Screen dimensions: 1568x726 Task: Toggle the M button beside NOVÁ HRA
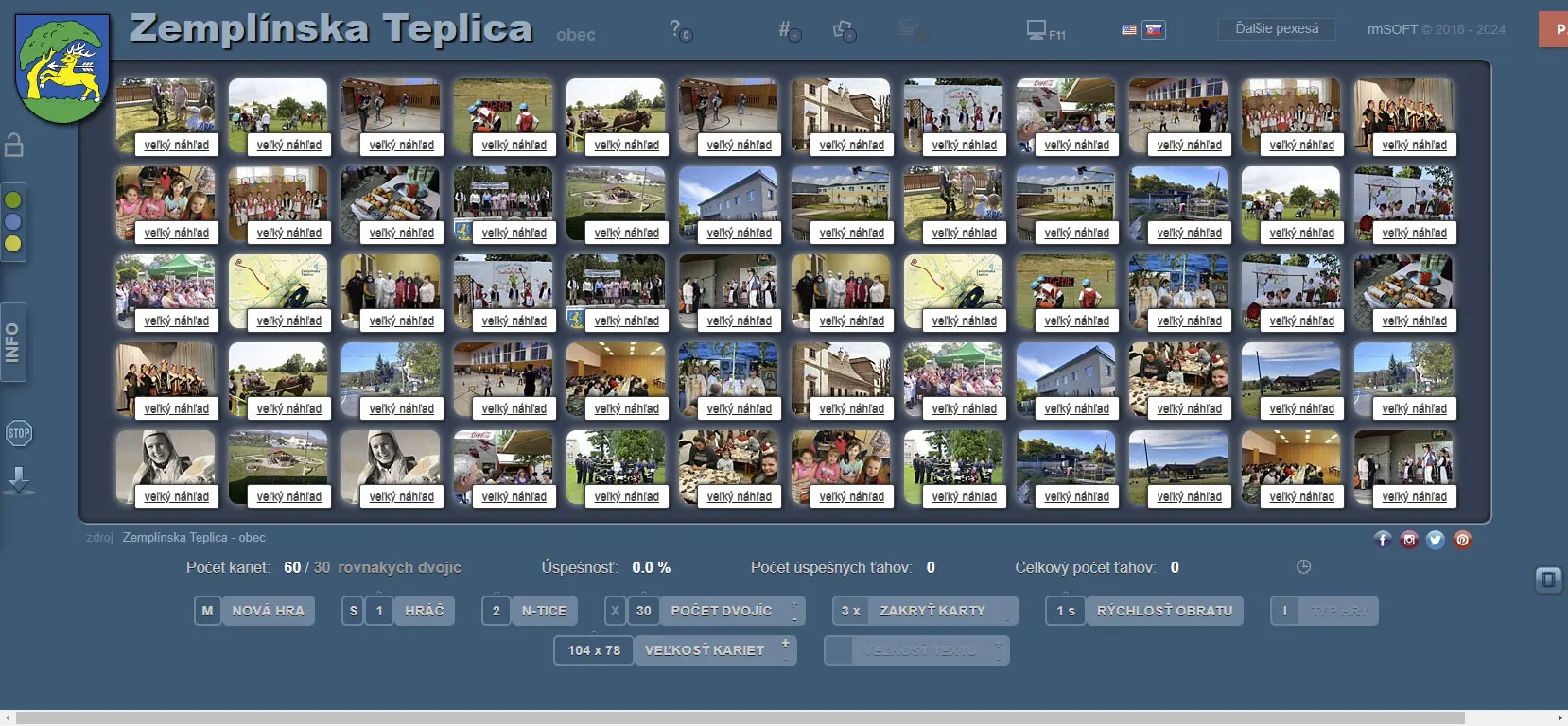[207, 611]
